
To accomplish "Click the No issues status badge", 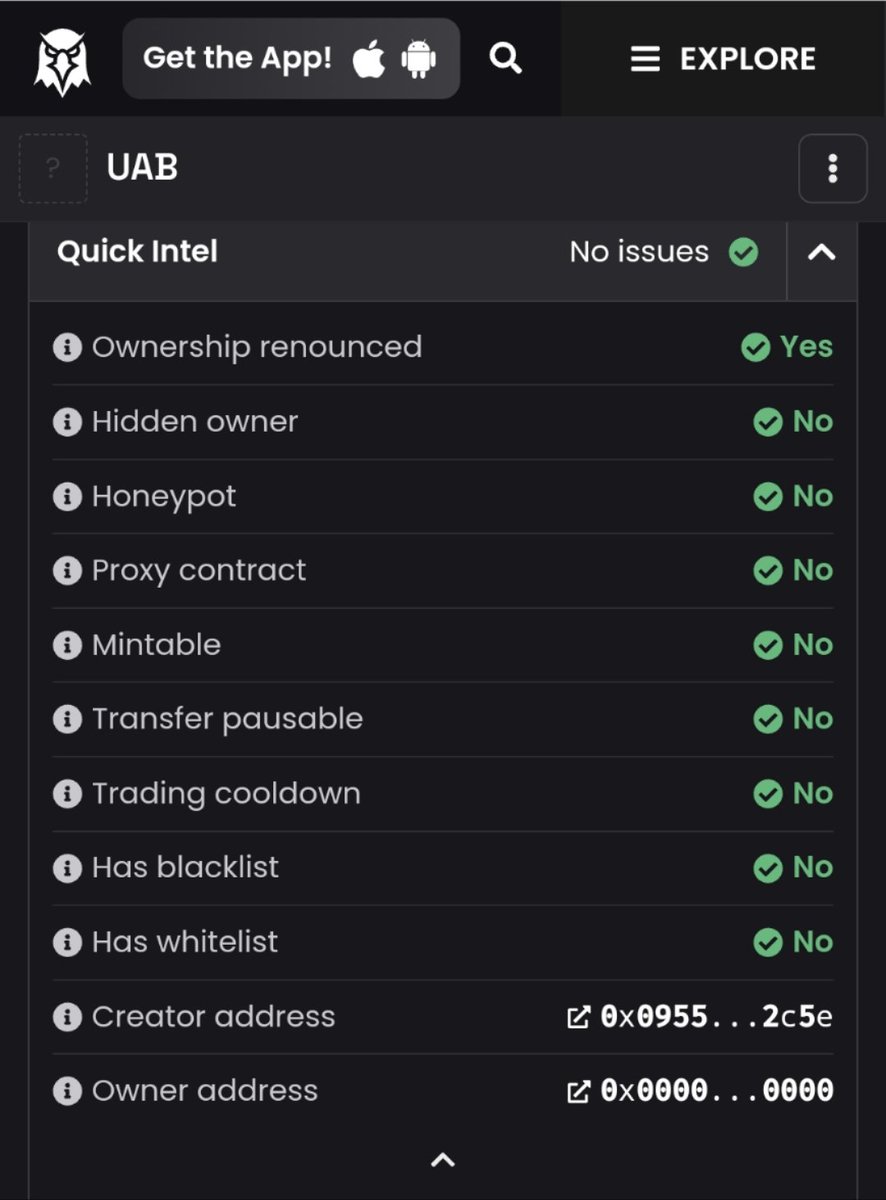I will pyautogui.click(x=663, y=252).
